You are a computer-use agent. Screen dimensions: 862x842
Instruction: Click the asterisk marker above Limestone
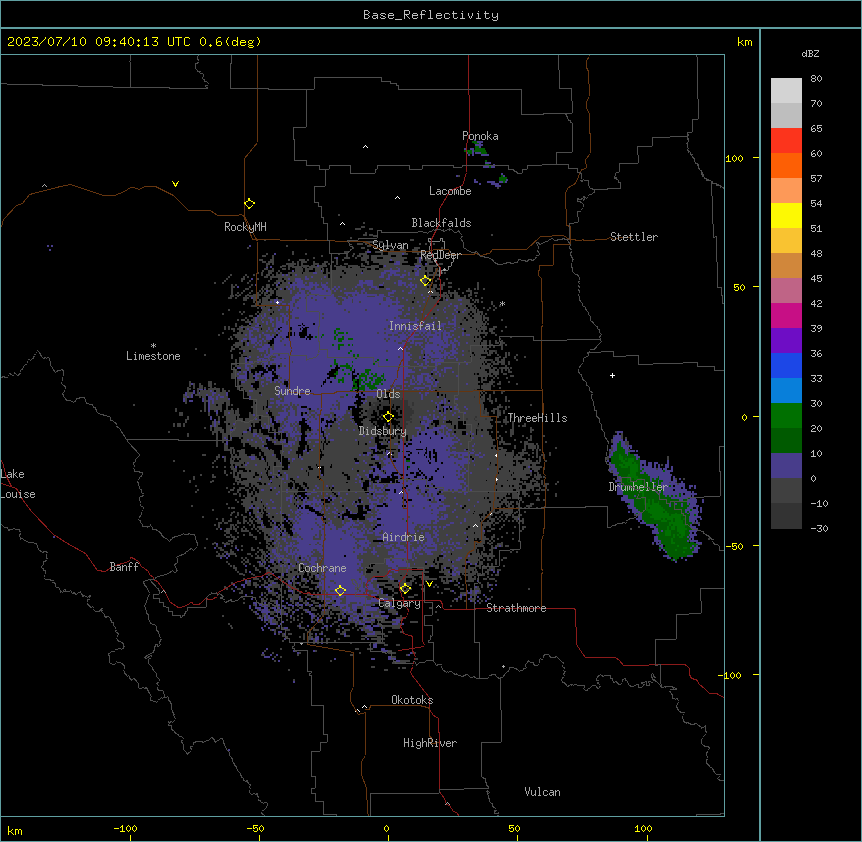click(153, 346)
